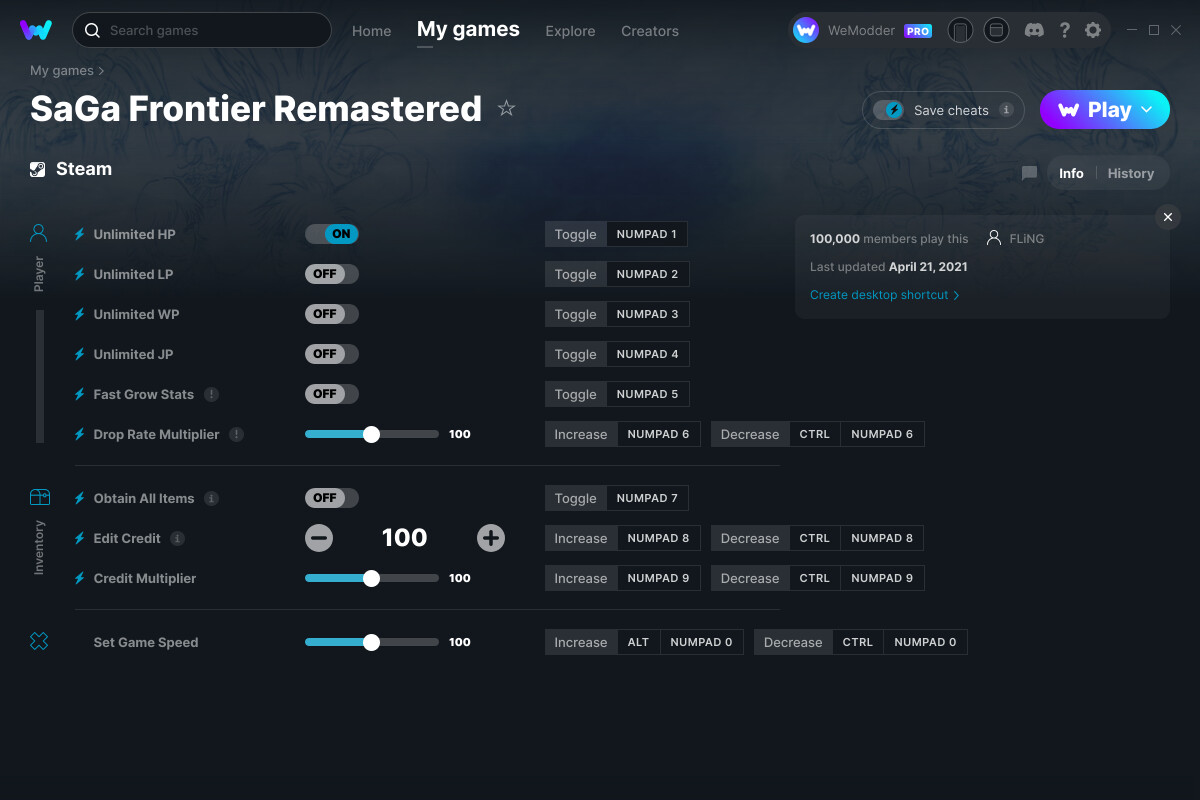Screen dimensions: 1200x800
Task: Click the phone remote icon in header
Action: (960, 30)
